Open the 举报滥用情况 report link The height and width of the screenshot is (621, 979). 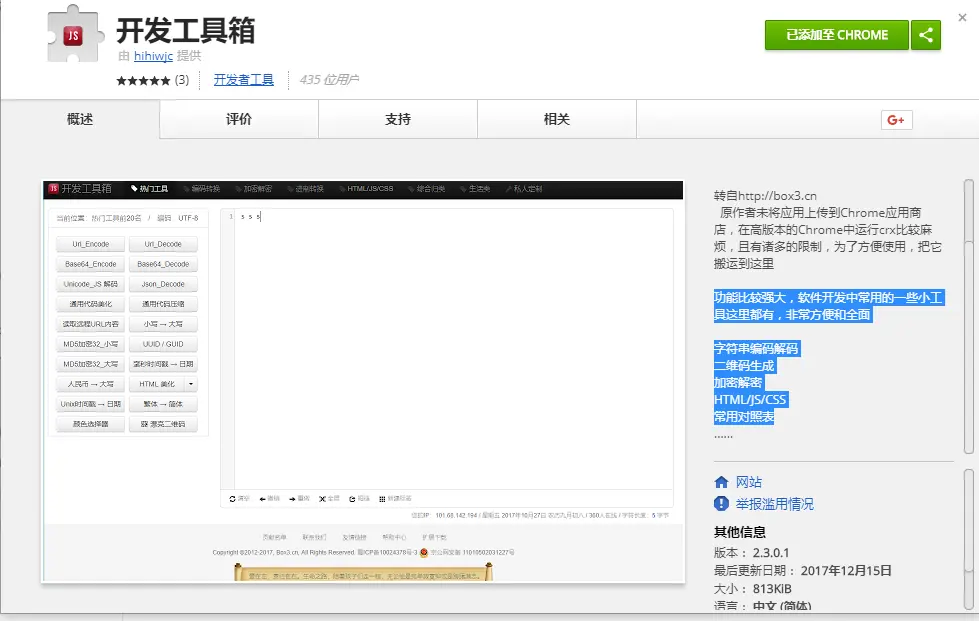point(774,504)
